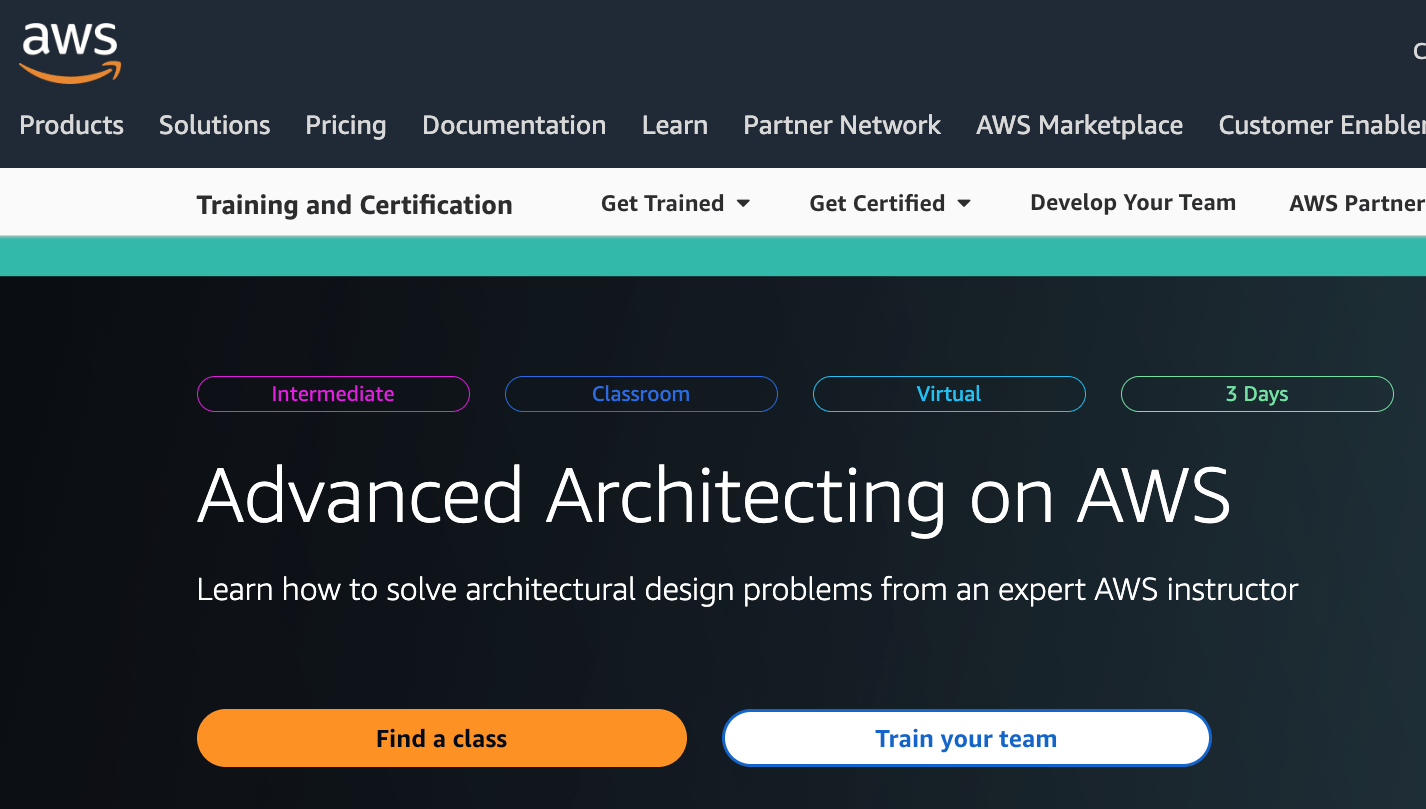Image resolution: width=1426 pixels, height=809 pixels.
Task: Open the Learn menu
Action: click(675, 125)
